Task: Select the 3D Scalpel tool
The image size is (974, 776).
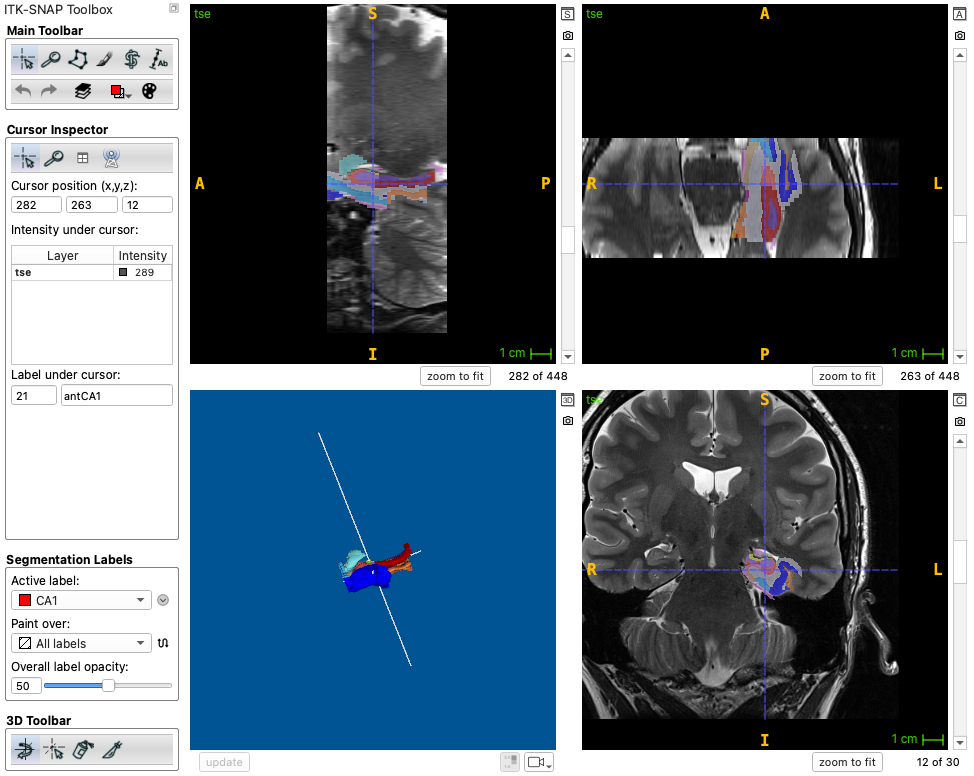Action: tap(112, 749)
